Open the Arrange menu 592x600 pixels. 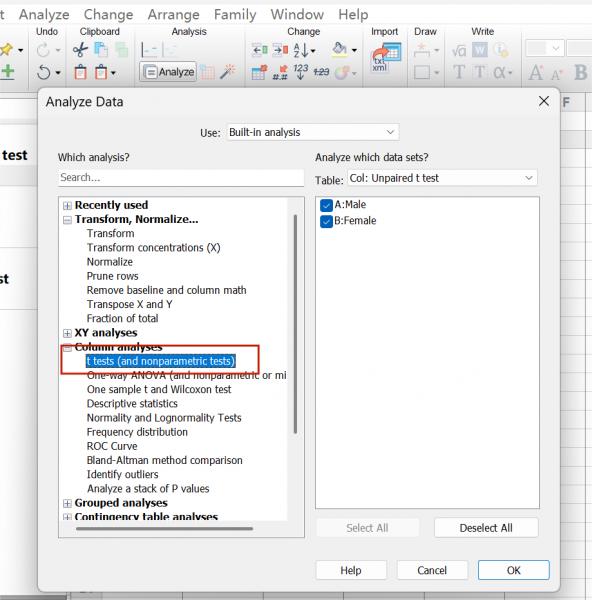click(x=173, y=15)
